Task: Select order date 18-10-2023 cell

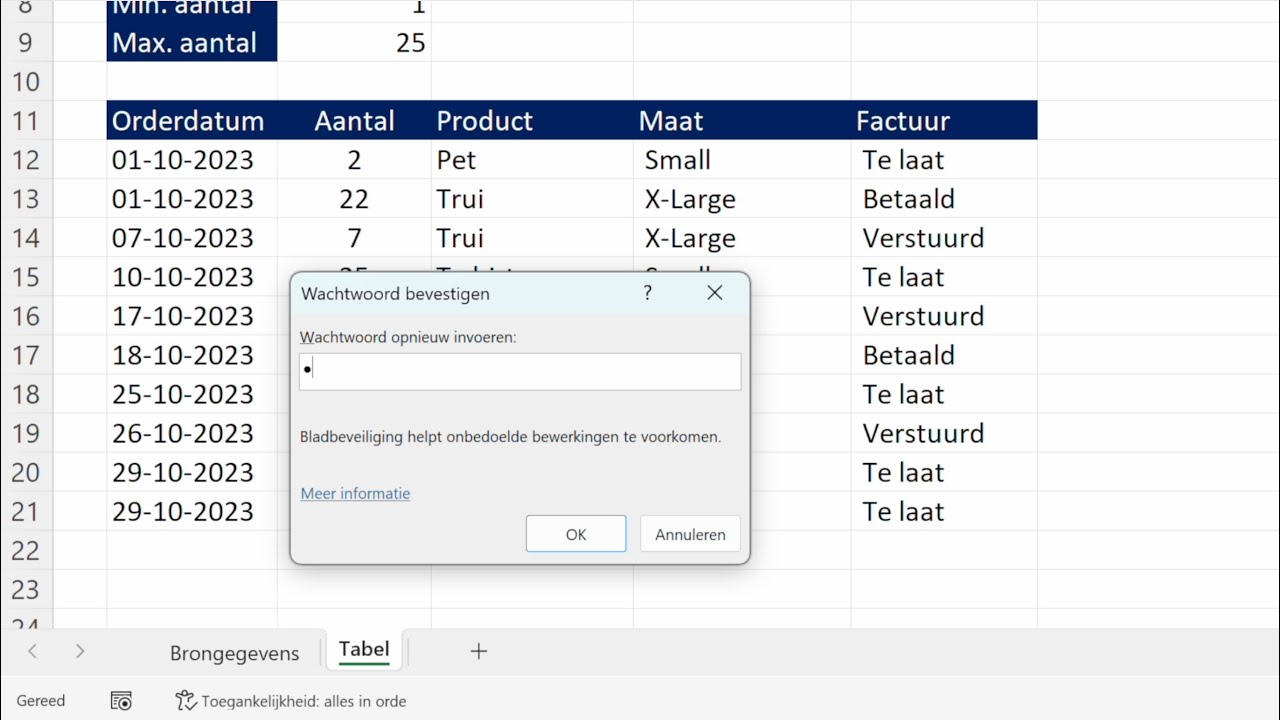Action: [x=192, y=355]
